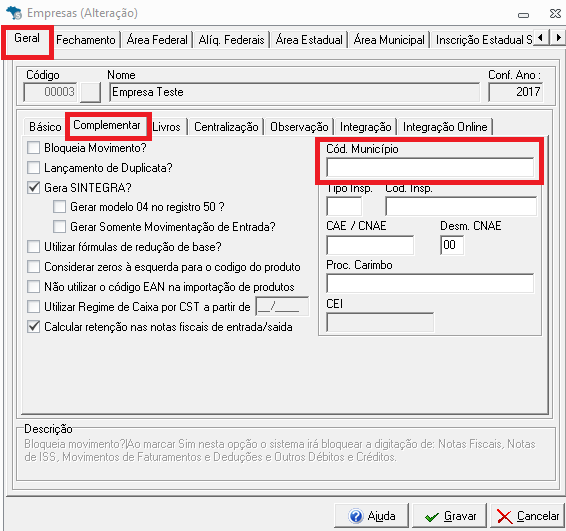
Task: Open the Área Federal tab
Action: [x=157, y=39]
